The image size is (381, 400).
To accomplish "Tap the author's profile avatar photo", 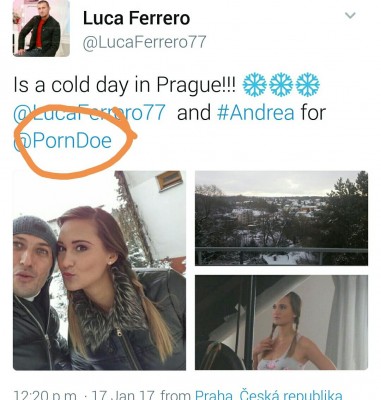I will [41, 28].
